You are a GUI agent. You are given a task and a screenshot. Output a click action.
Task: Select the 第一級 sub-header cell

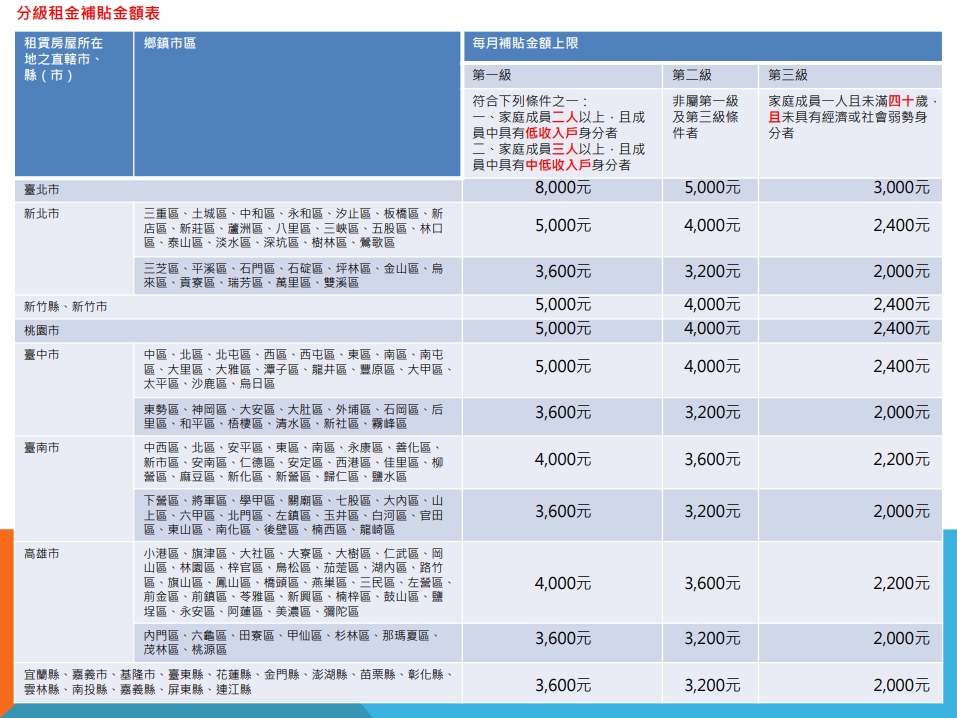(x=492, y=76)
